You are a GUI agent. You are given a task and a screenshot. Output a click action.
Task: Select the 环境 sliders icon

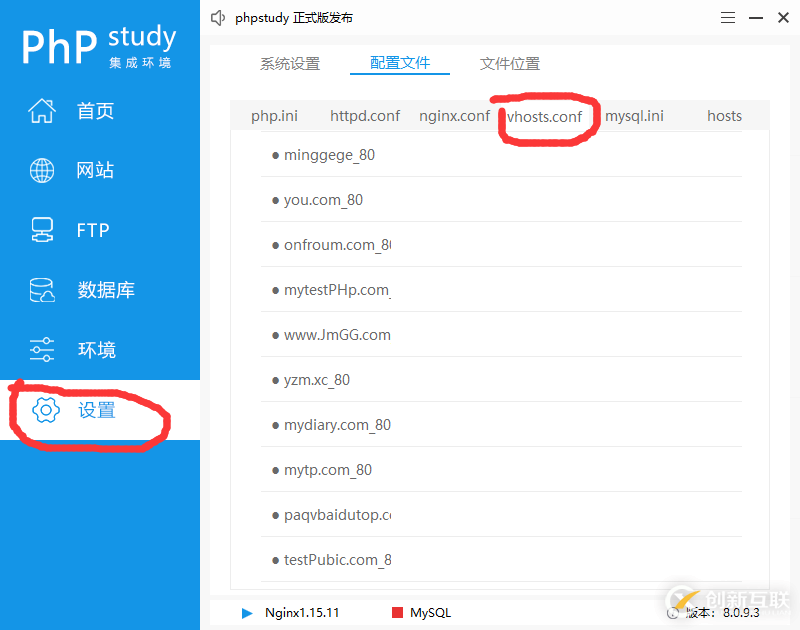click(42, 350)
